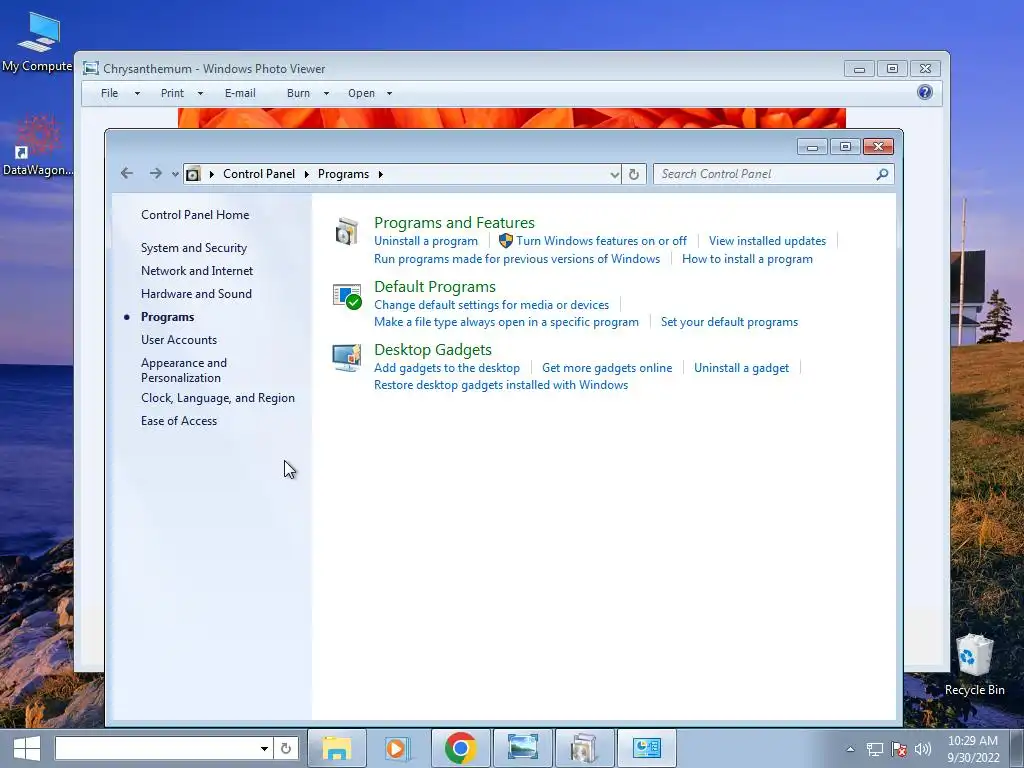
Task: Click the search magnifier in Control Panel
Action: click(x=882, y=174)
